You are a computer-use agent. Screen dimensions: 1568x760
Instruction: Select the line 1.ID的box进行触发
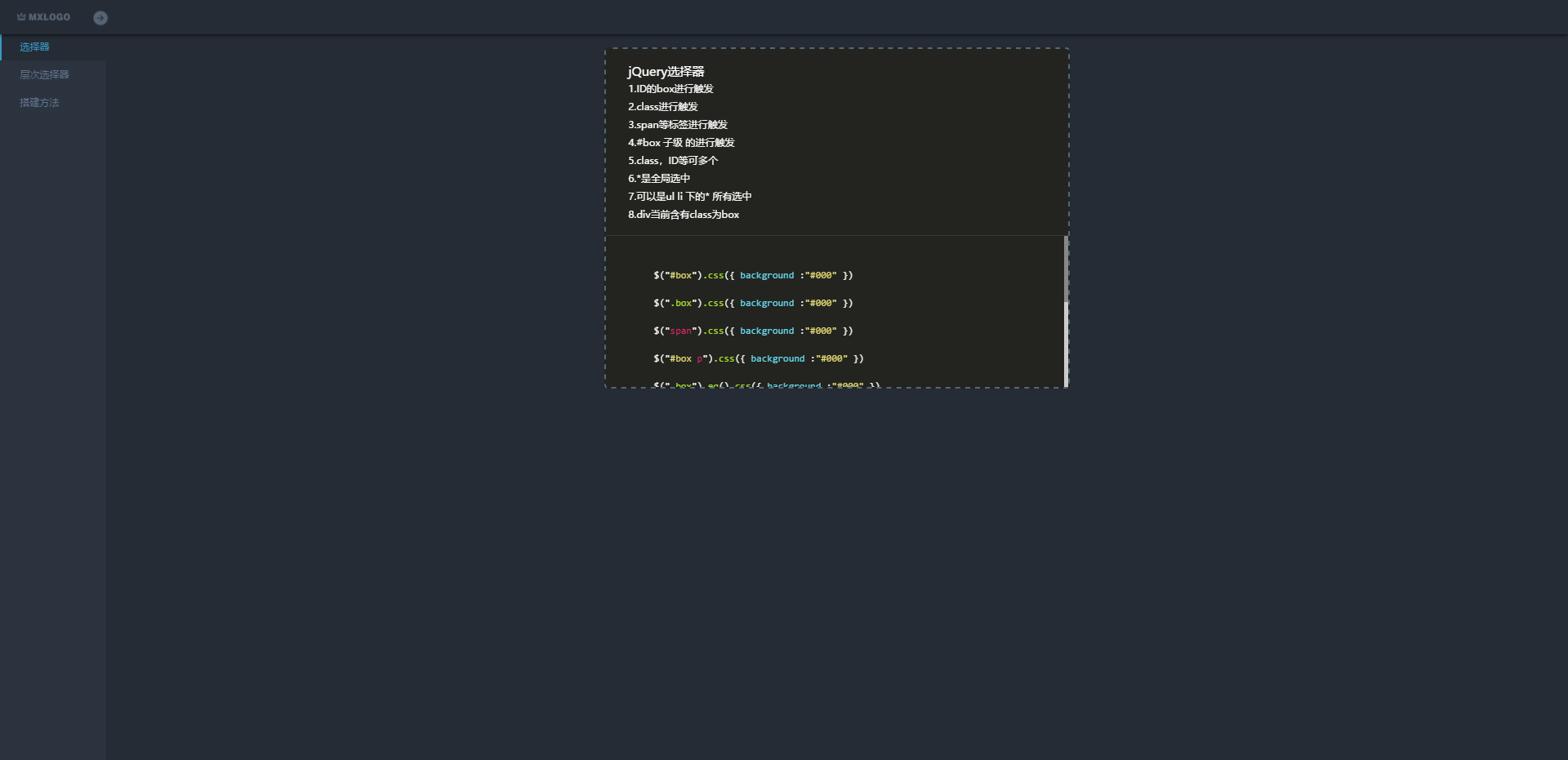coord(670,89)
